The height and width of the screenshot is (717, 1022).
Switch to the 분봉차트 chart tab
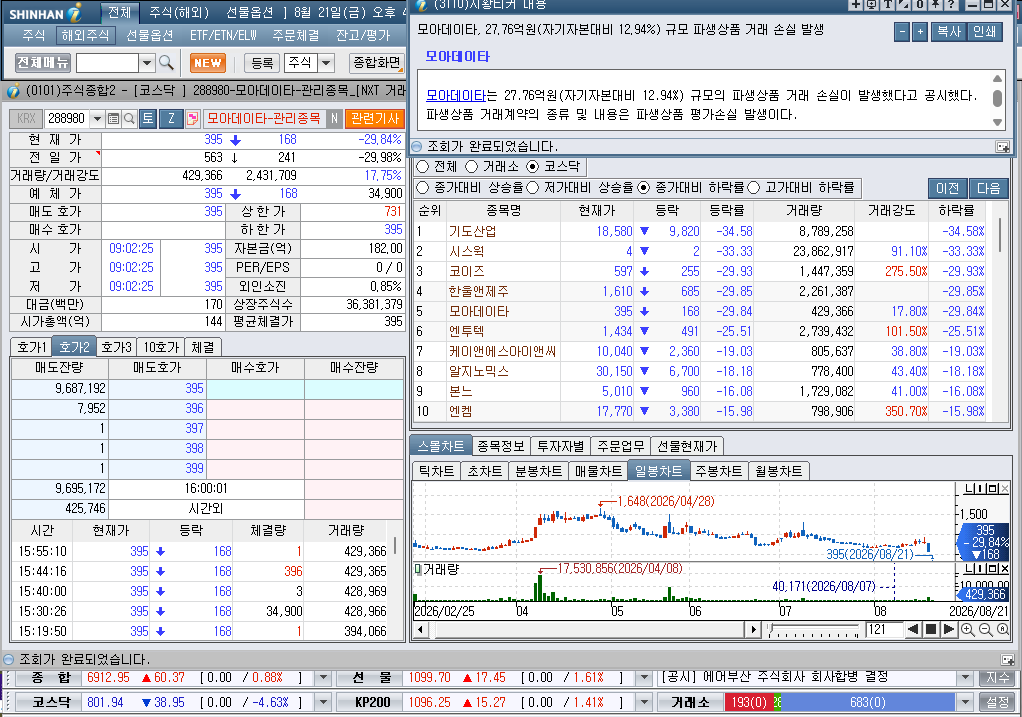click(538, 471)
